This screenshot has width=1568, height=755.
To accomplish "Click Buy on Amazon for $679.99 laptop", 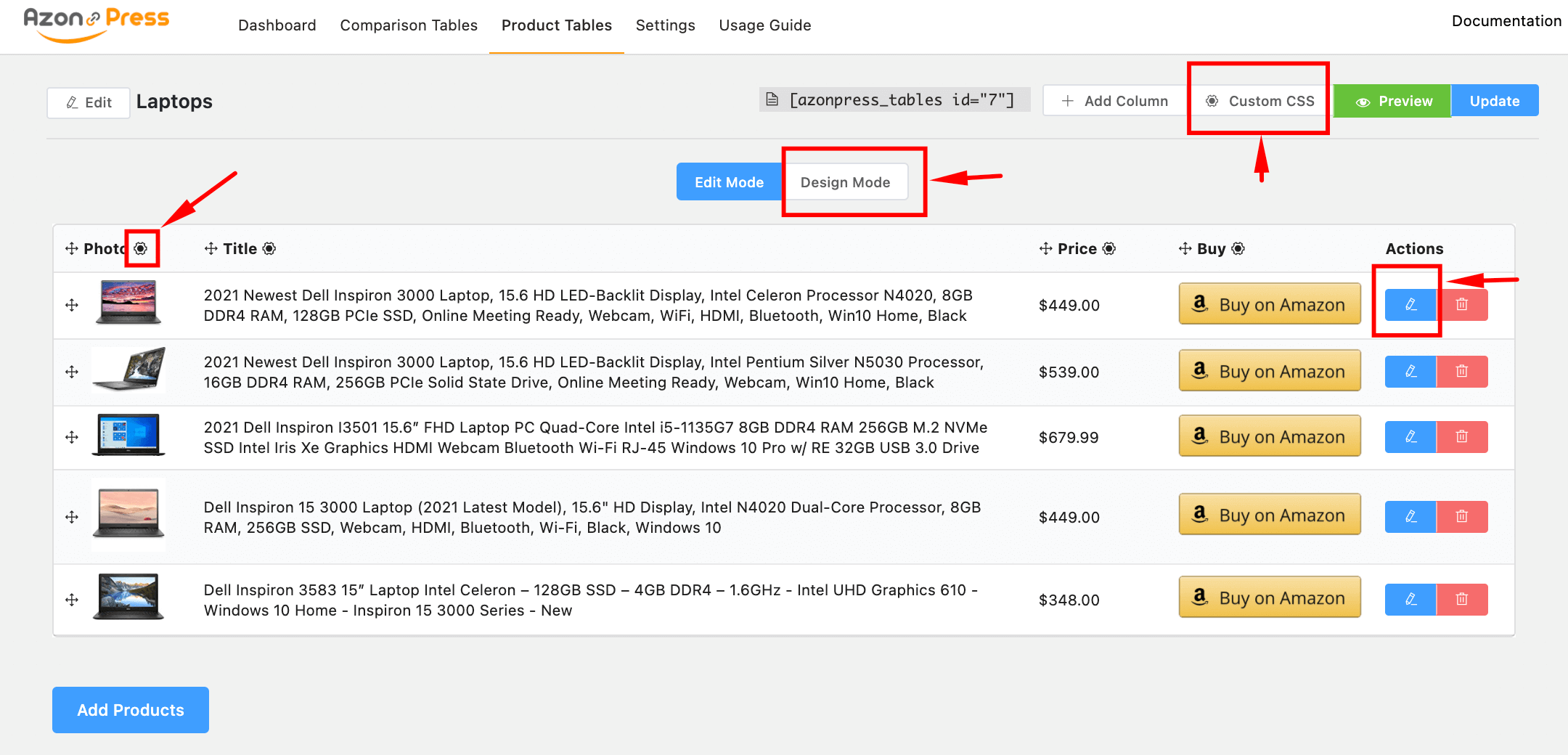I will (x=1270, y=436).
